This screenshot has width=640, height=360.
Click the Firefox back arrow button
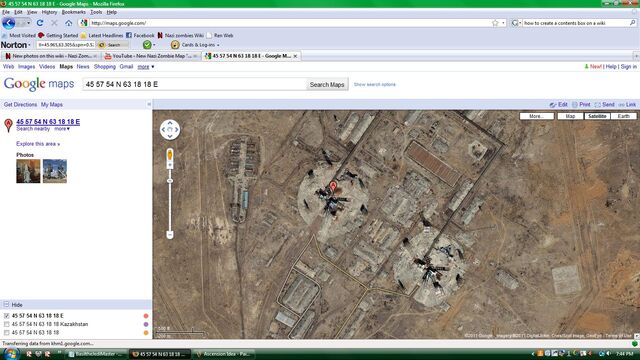[x=9, y=23]
